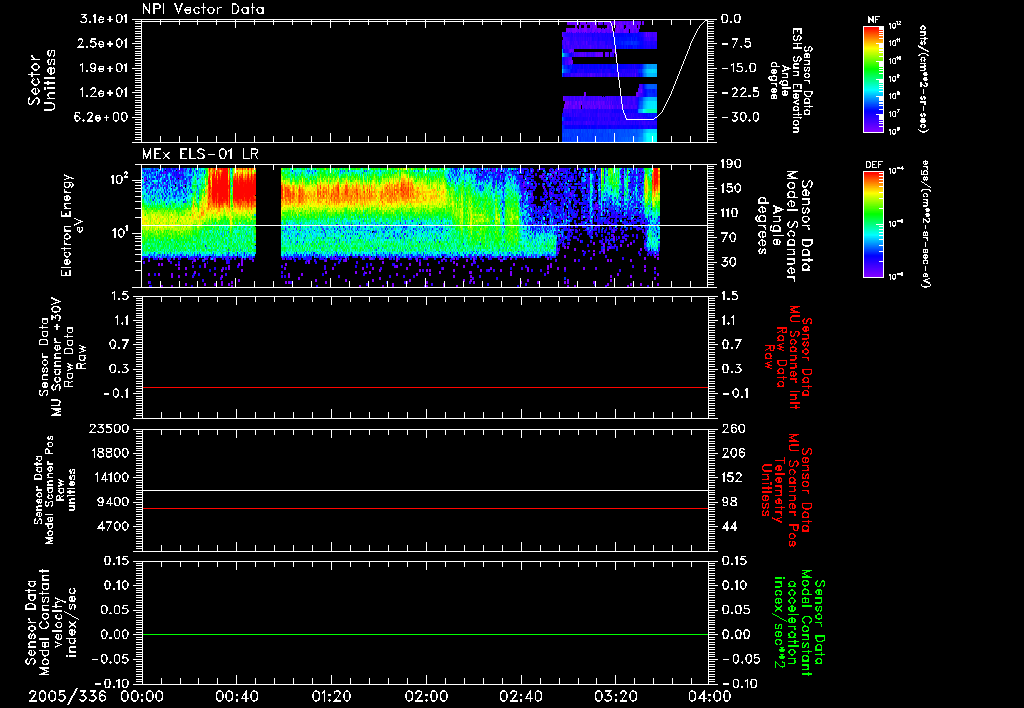Click the "18800" scanner position tick value
This screenshot has width=1024, height=708.
coord(112,453)
